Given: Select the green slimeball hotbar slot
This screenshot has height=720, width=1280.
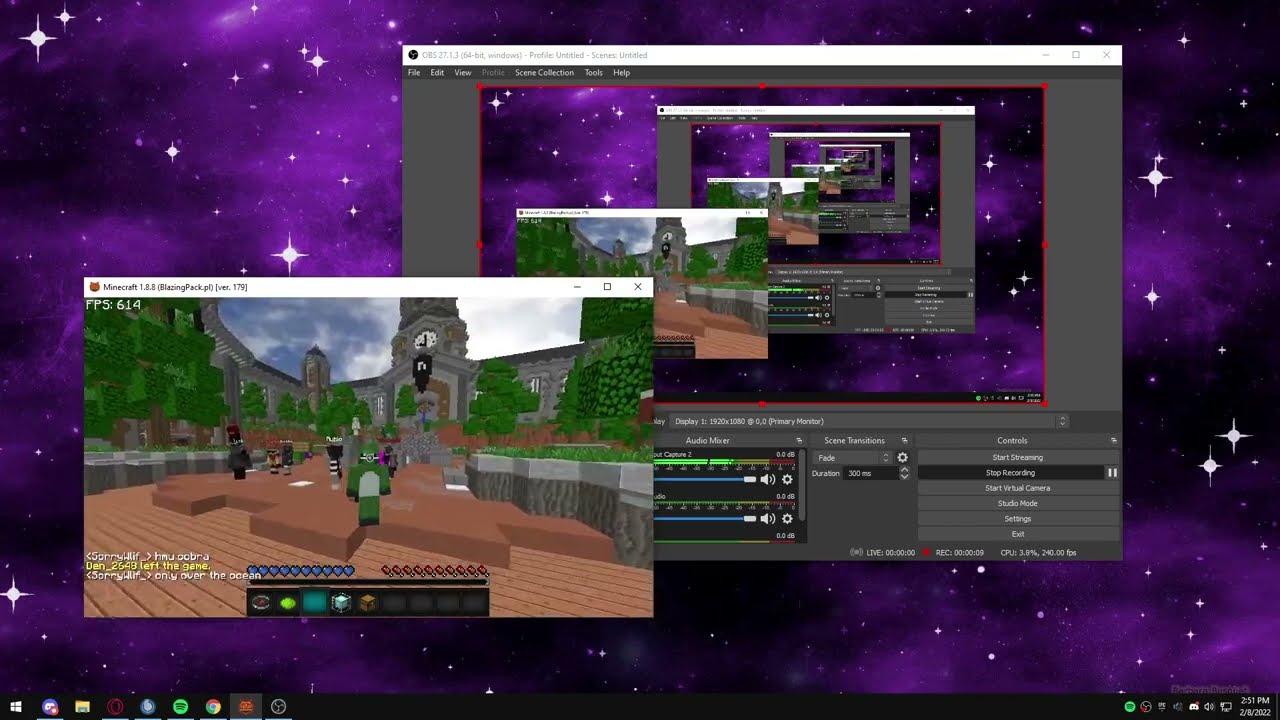Looking at the screenshot, I should pyautogui.click(x=288, y=602).
